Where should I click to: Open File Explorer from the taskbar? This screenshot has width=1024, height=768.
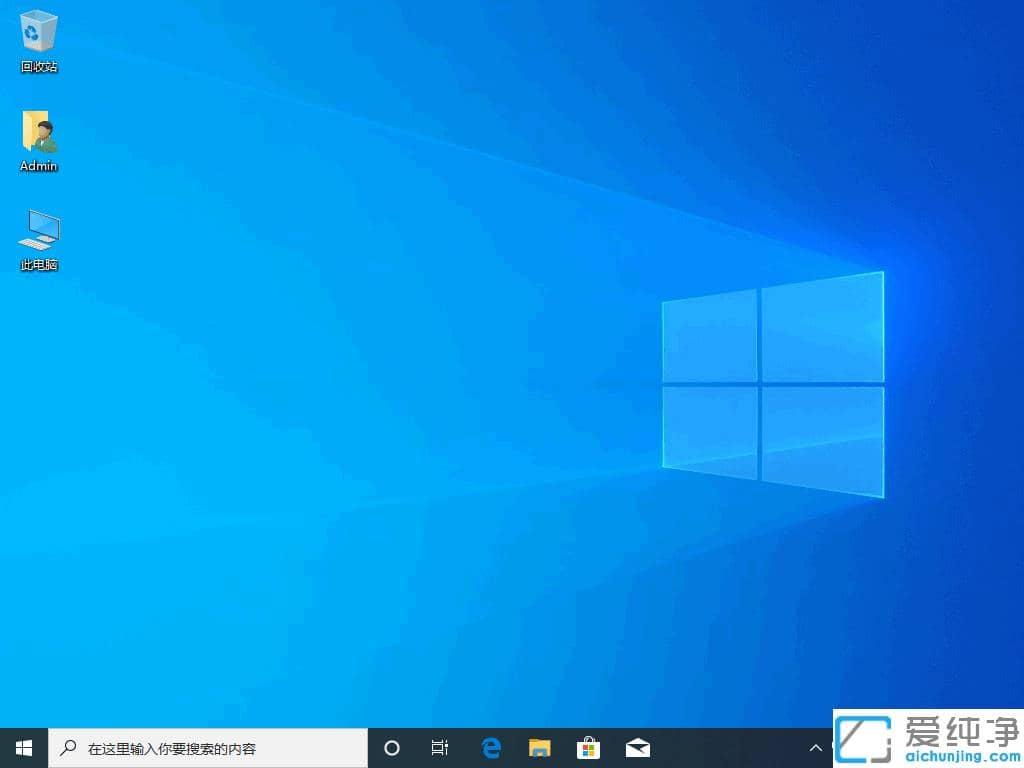point(539,747)
